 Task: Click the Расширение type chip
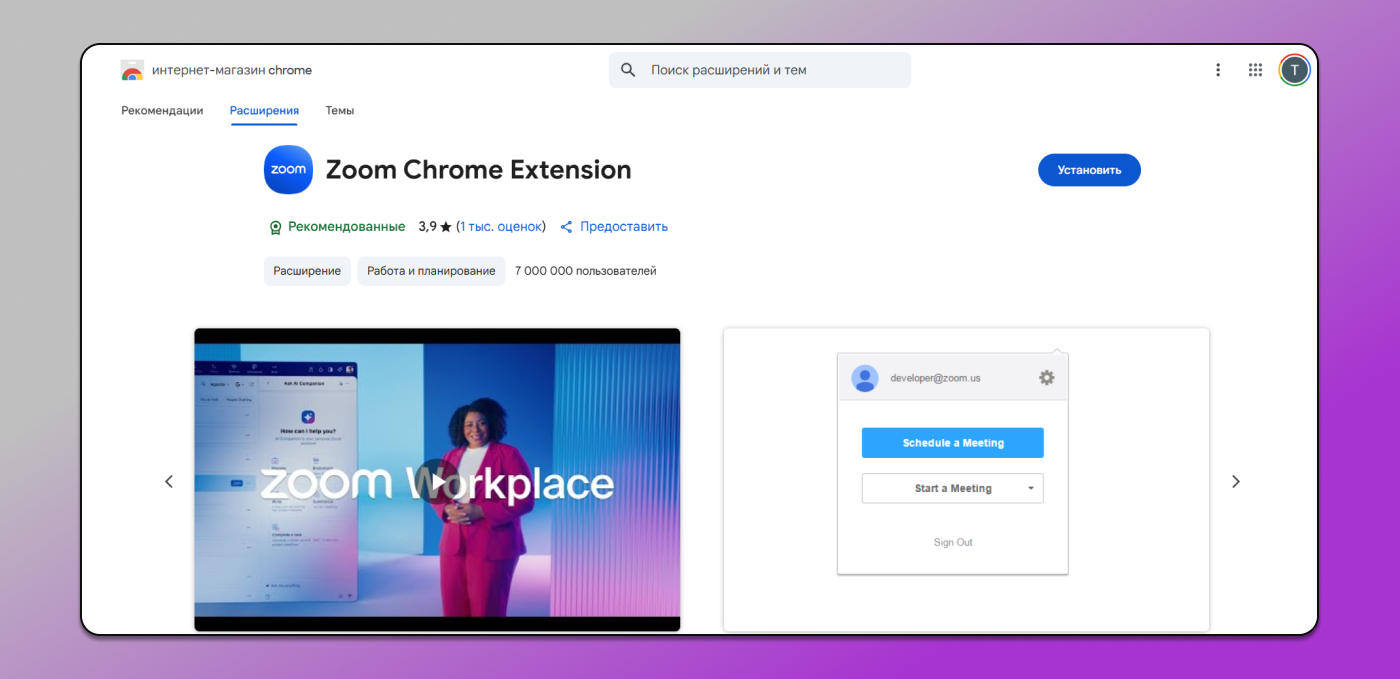pyautogui.click(x=307, y=271)
